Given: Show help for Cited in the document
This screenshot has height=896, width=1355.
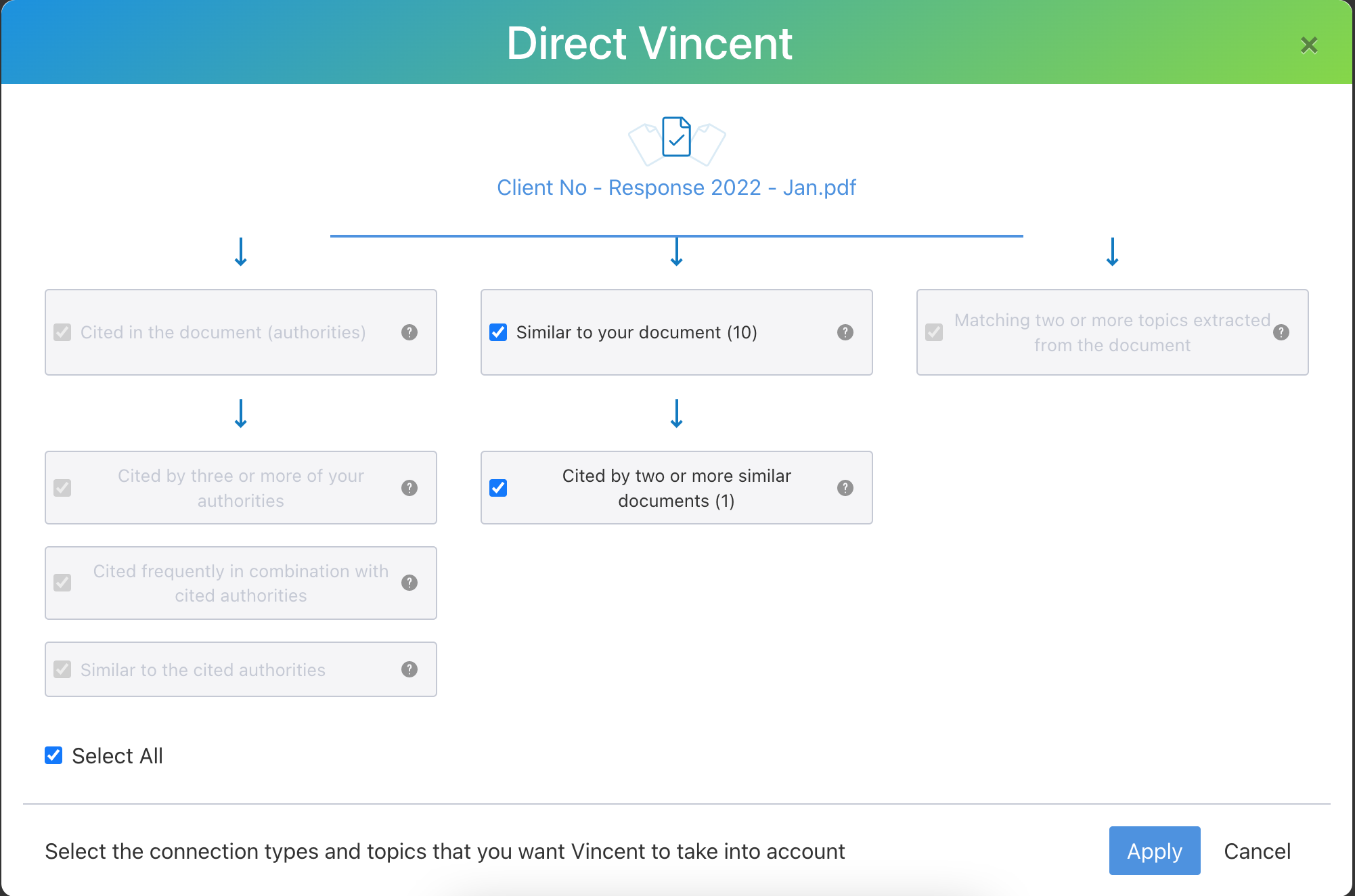Looking at the screenshot, I should click(409, 332).
